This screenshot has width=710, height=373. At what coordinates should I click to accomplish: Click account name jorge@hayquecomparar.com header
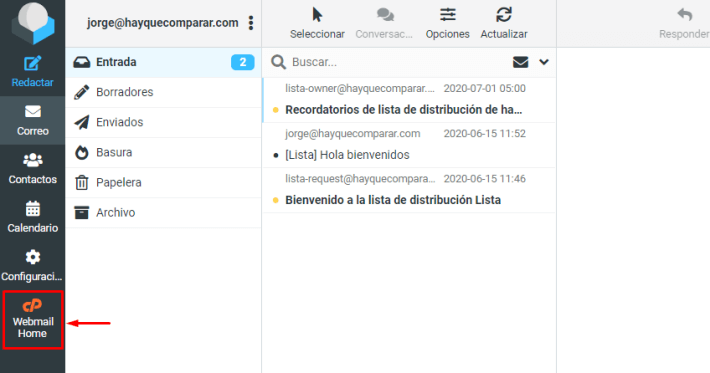[163, 23]
